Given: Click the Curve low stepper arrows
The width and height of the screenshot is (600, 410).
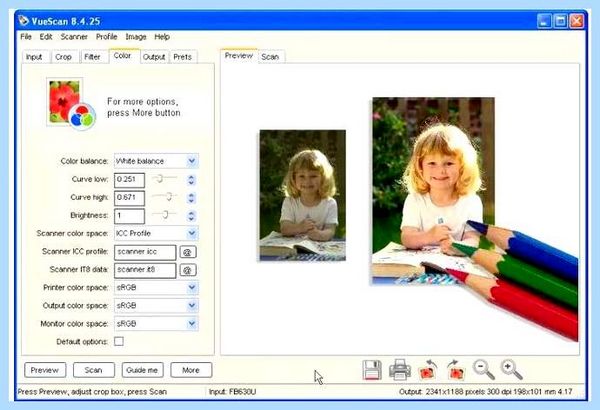Looking at the screenshot, I should tap(191, 180).
